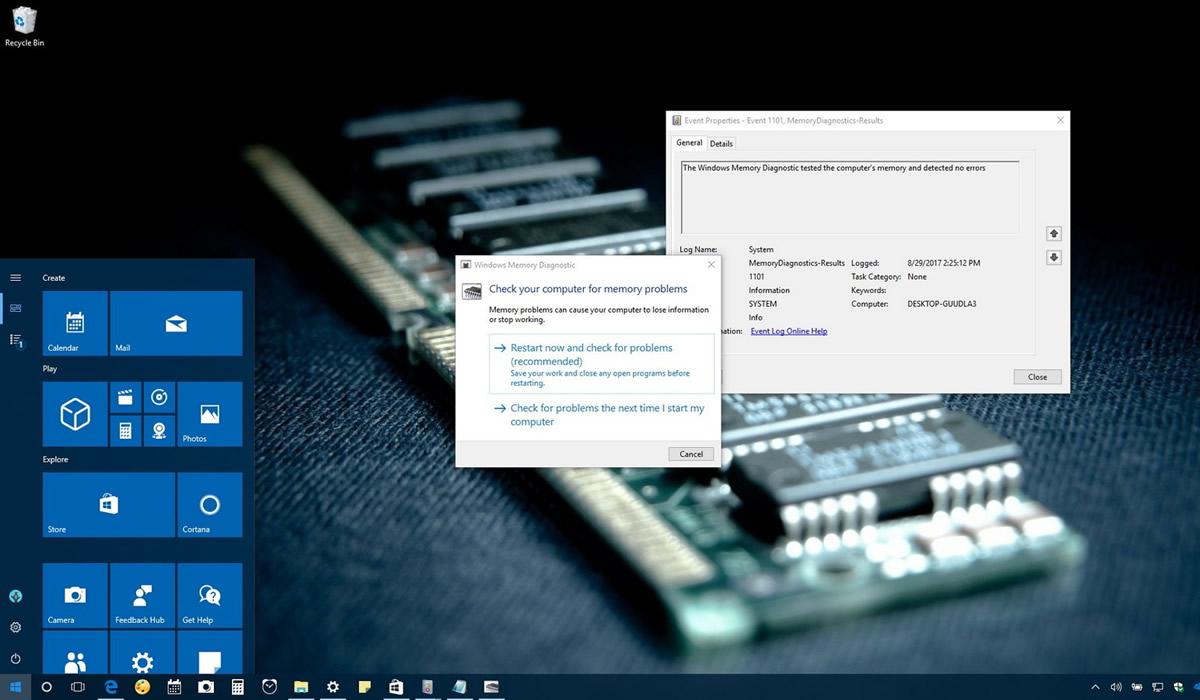Cancel the Windows Memory Diagnostic dialog
The image size is (1200, 700).
pos(691,454)
